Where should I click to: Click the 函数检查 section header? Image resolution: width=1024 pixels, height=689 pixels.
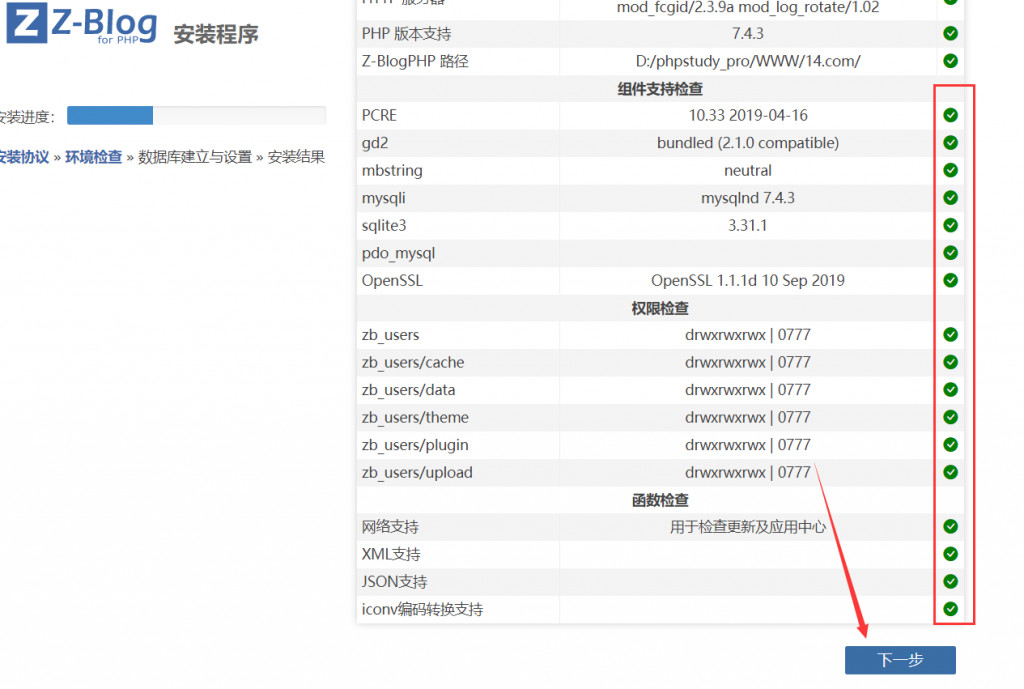(x=660, y=500)
